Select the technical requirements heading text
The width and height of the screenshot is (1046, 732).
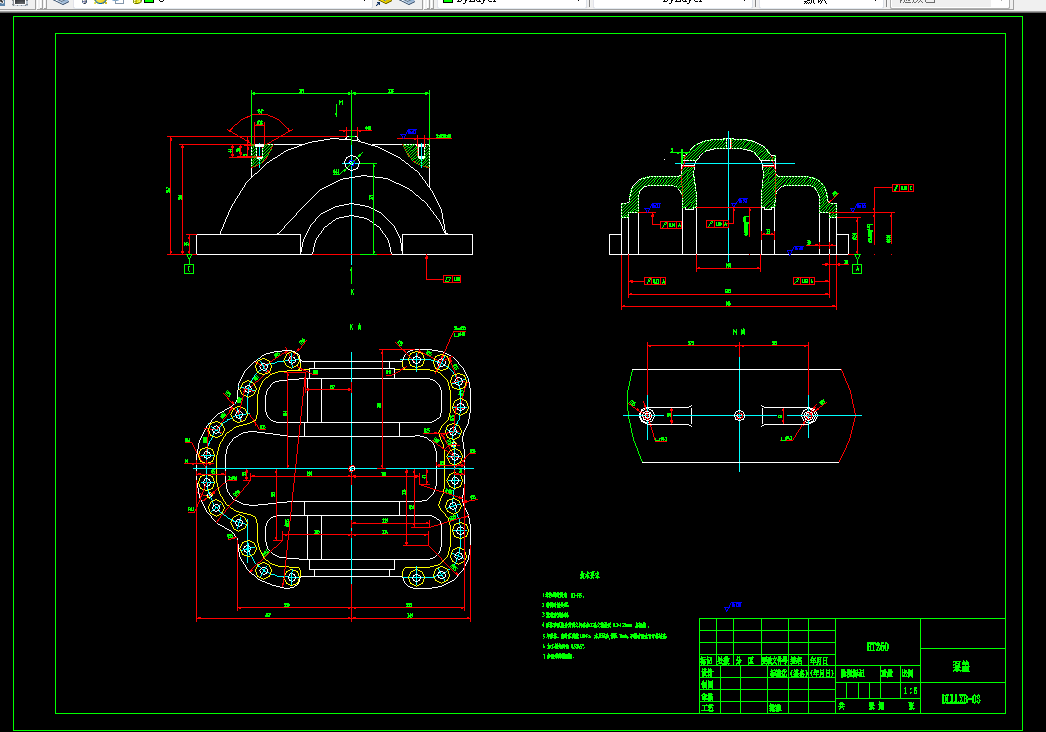click(589, 575)
